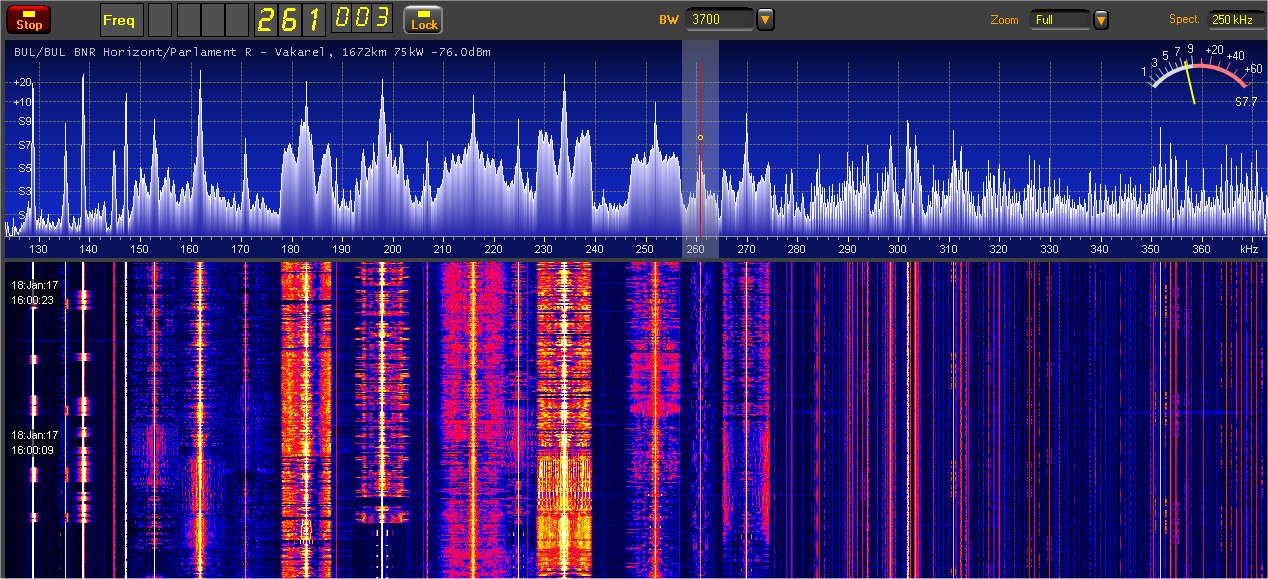The width and height of the screenshot is (1268, 579).
Task: Click the Zoom Full value field
Action: (x=1060, y=19)
